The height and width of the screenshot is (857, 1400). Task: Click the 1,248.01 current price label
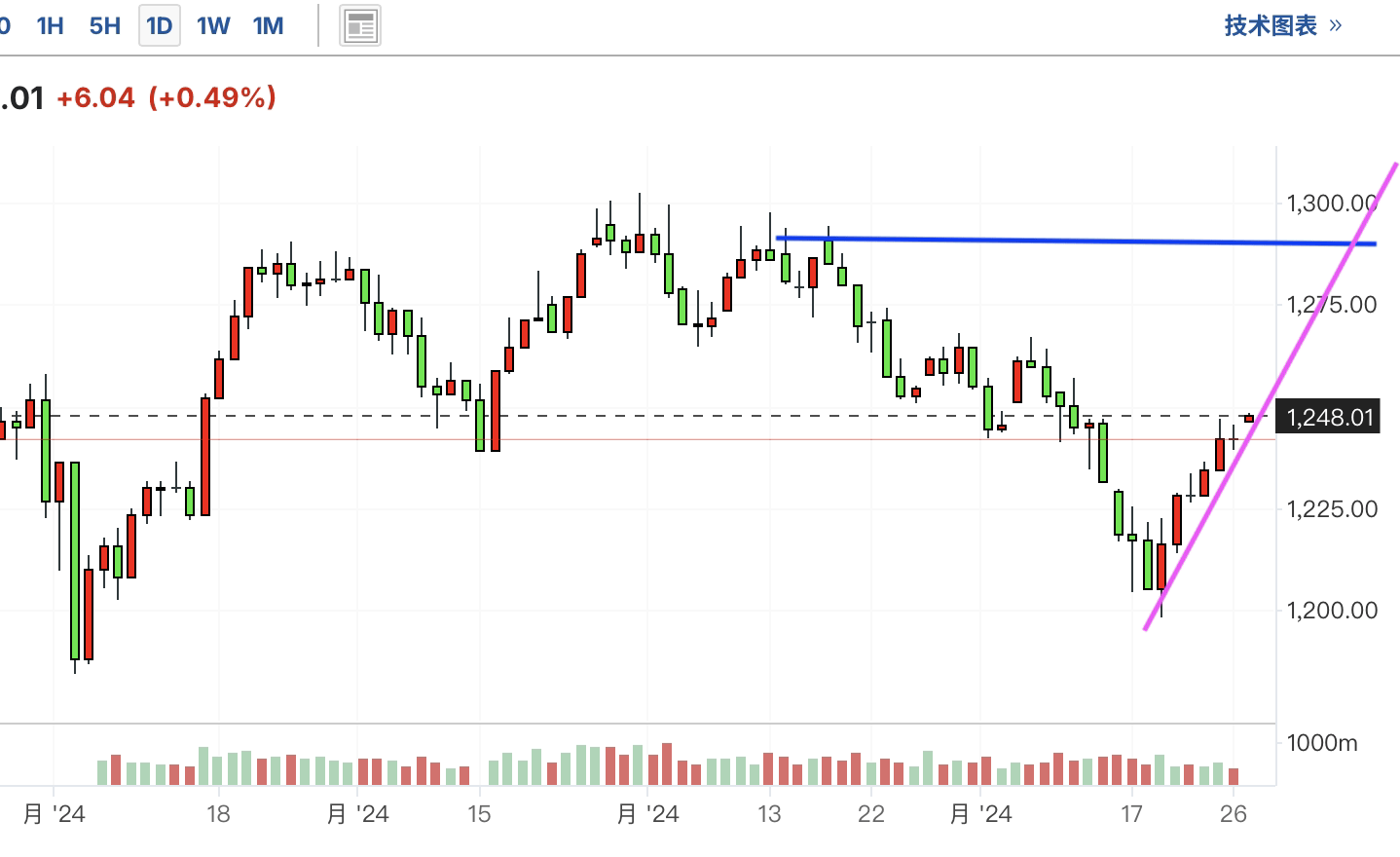tap(1328, 418)
